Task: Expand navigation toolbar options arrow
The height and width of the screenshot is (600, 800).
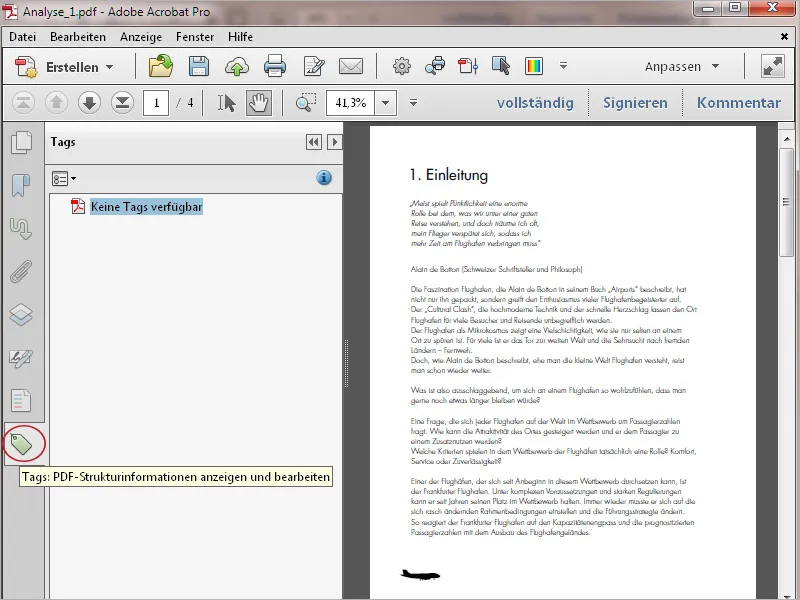Action: click(413, 103)
